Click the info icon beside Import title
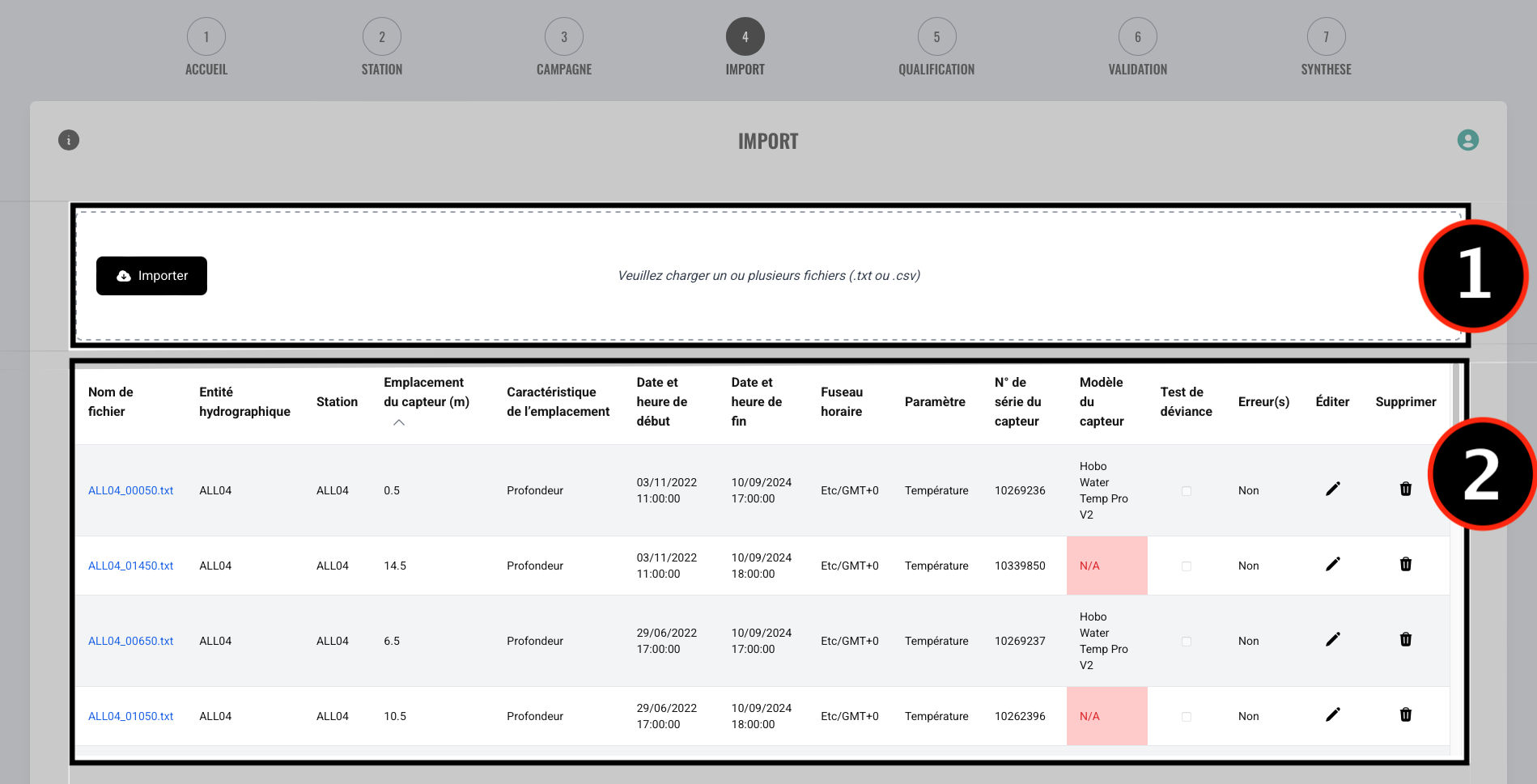This screenshot has width=1537, height=784. [x=69, y=140]
